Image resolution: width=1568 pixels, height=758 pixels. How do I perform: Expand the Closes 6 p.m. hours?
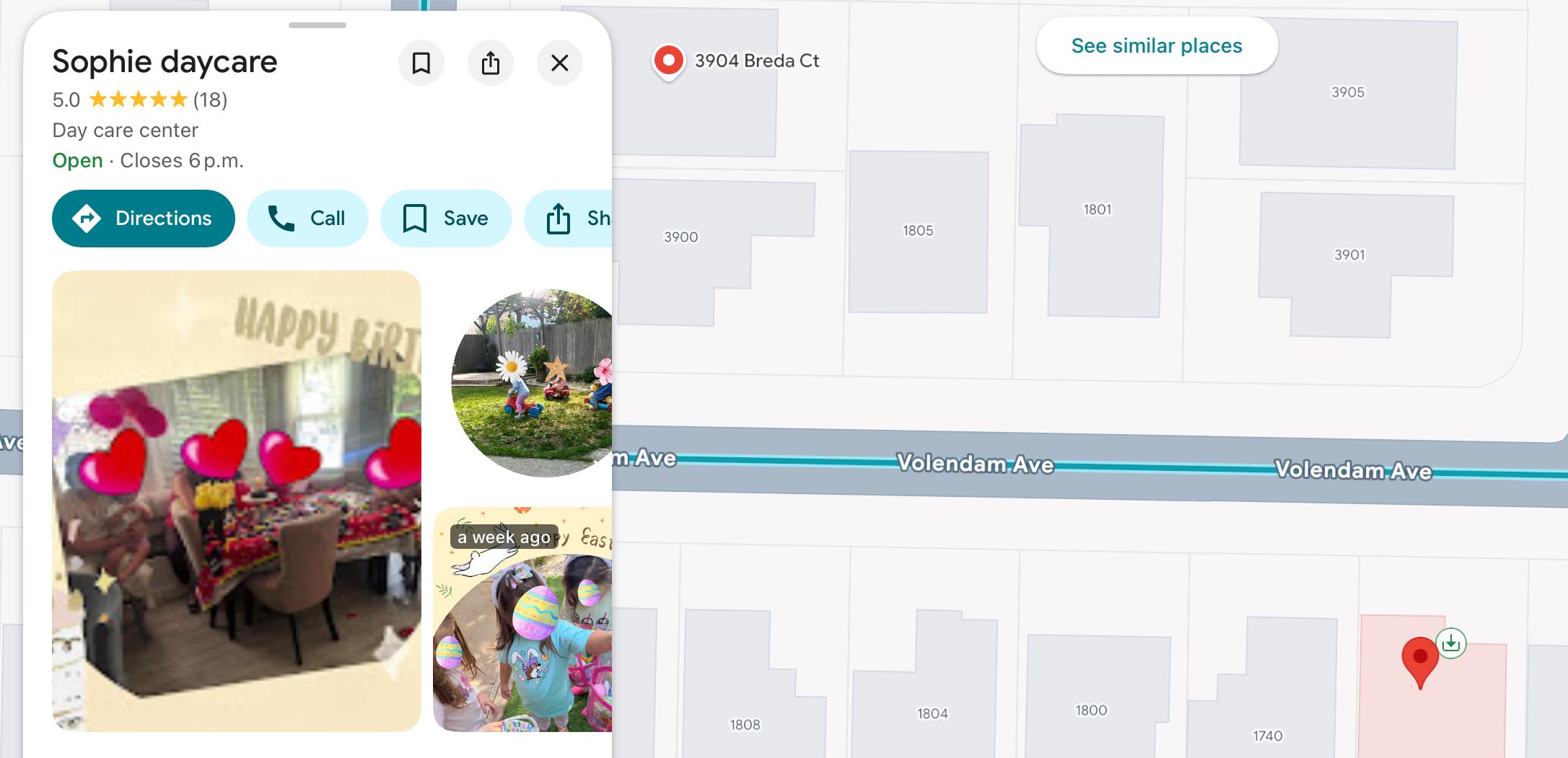tap(182, 161)
